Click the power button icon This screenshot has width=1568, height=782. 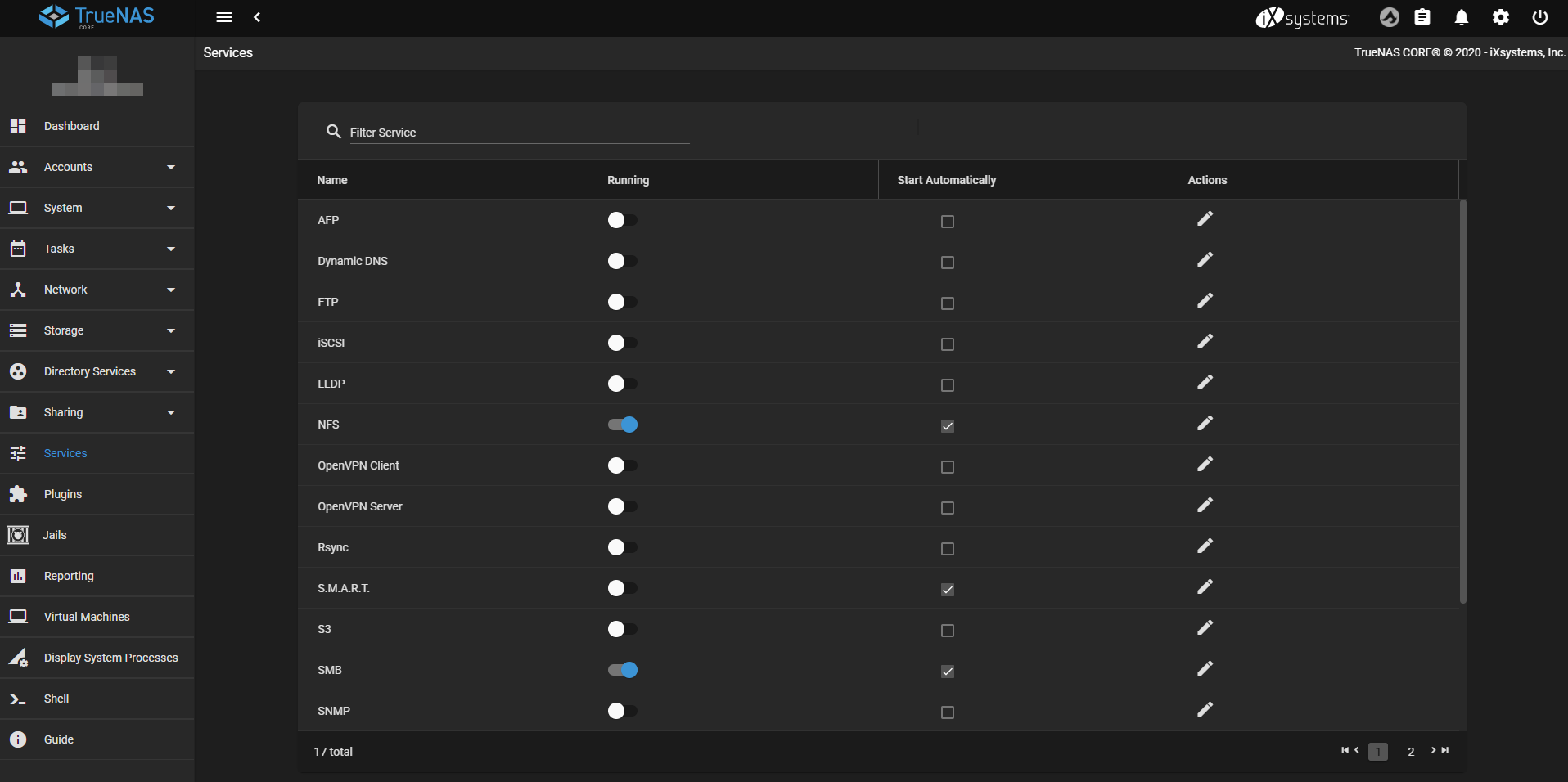1539,17
